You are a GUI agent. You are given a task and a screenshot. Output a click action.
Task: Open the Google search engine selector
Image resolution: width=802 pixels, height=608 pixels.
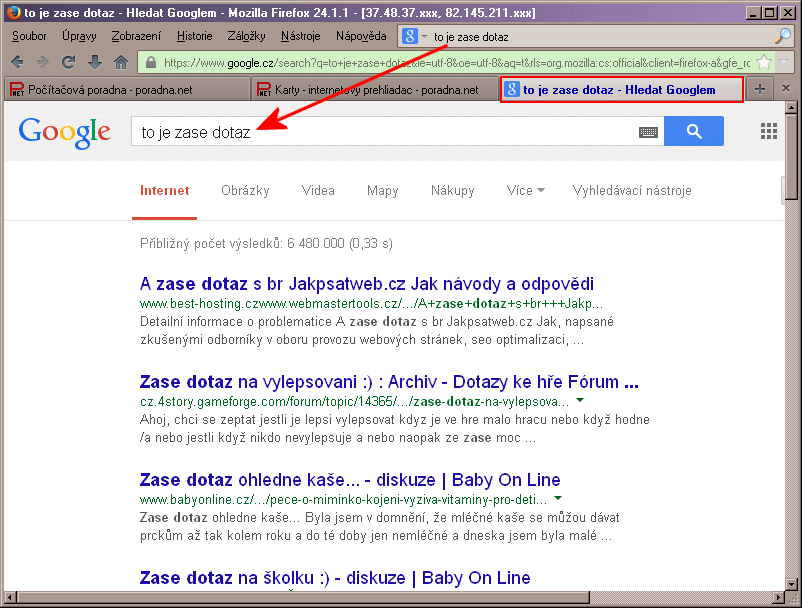click(414, 36)
